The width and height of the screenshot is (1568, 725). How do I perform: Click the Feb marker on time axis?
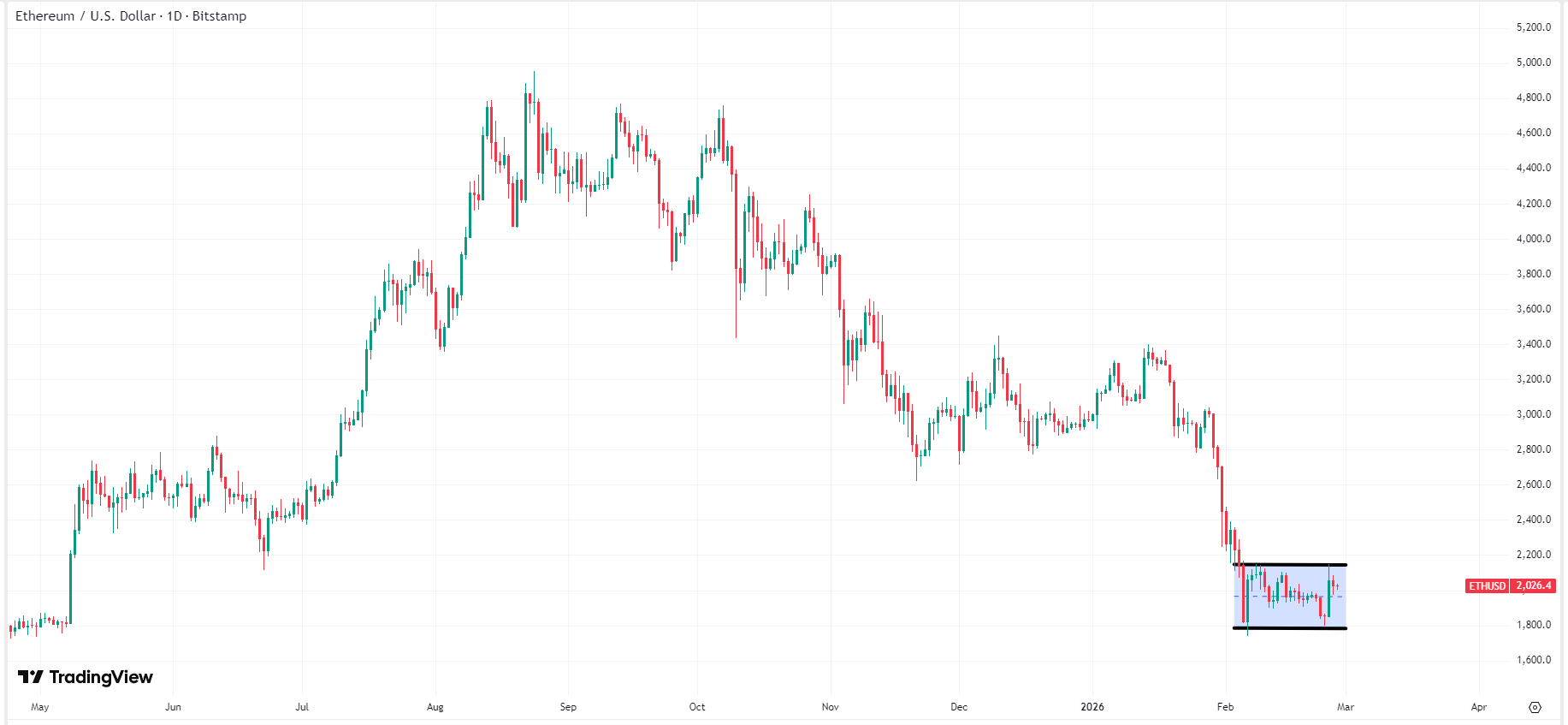[1225, 707]
